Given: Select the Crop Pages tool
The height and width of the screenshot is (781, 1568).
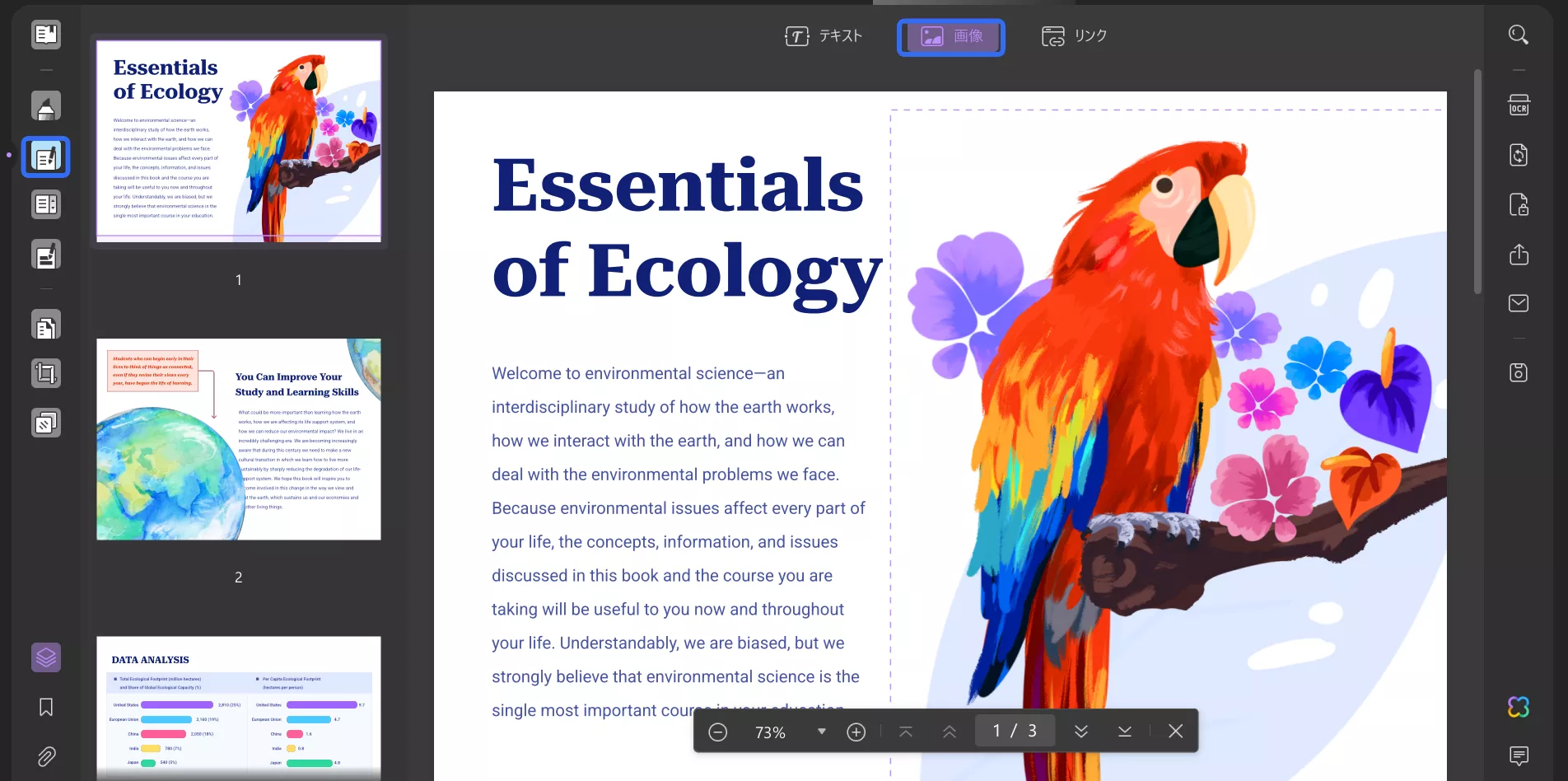Looking at the screenshot, I should [x=46, y=374].
